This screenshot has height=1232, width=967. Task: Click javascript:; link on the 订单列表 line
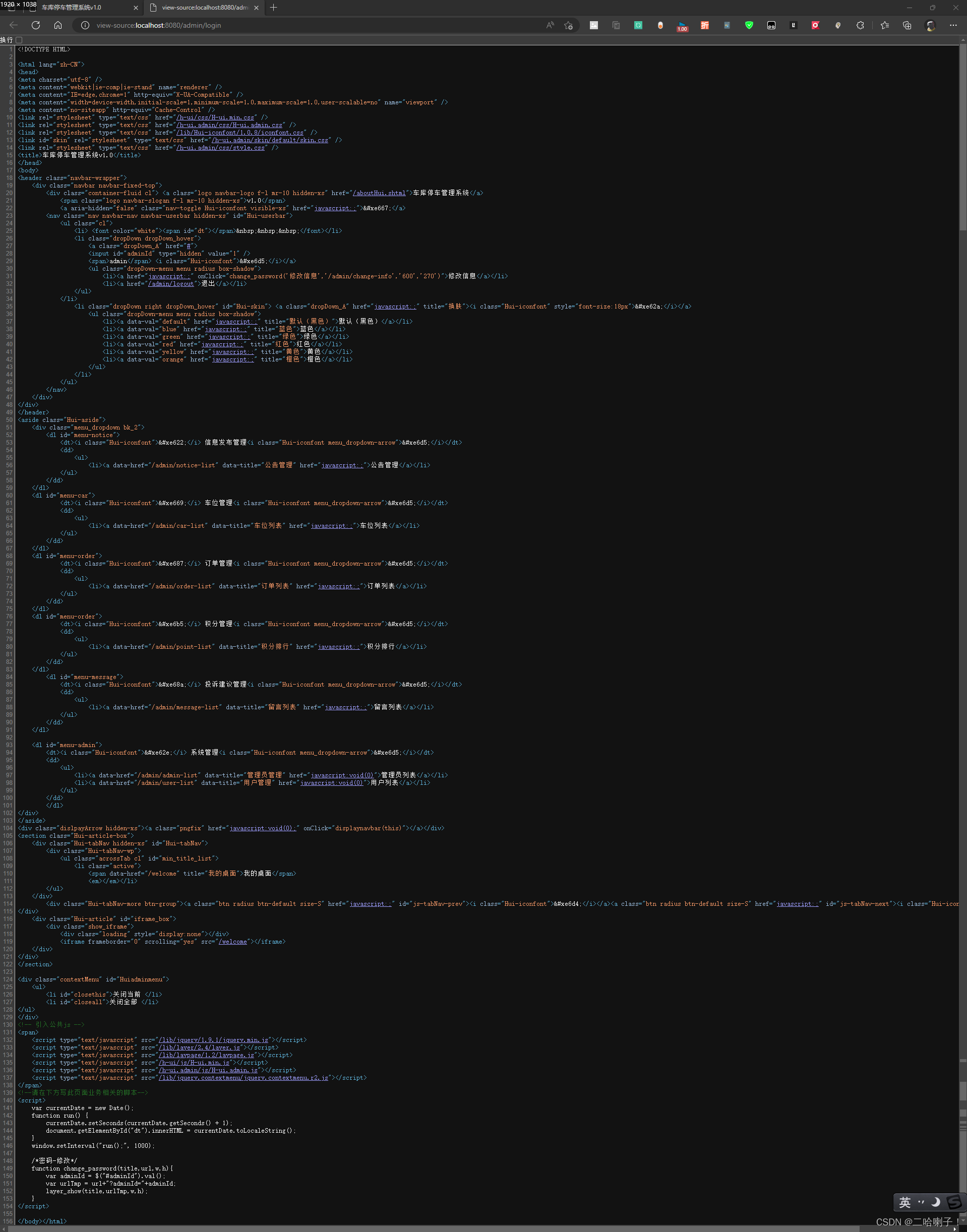(339, 586)
